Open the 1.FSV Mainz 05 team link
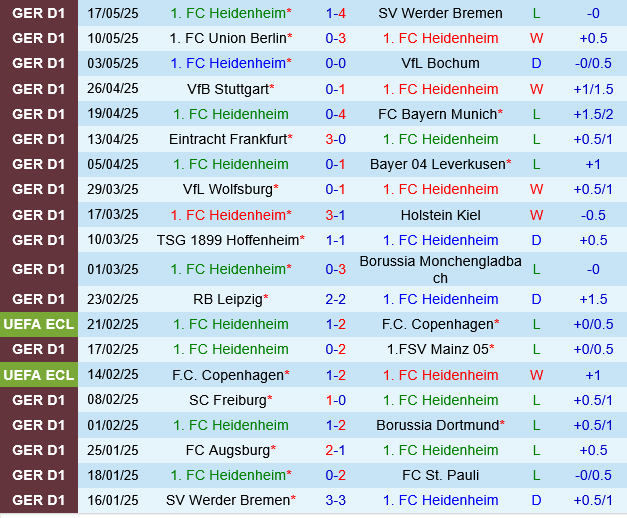Screen dimensions: 627x518 [x=438, y=349]
